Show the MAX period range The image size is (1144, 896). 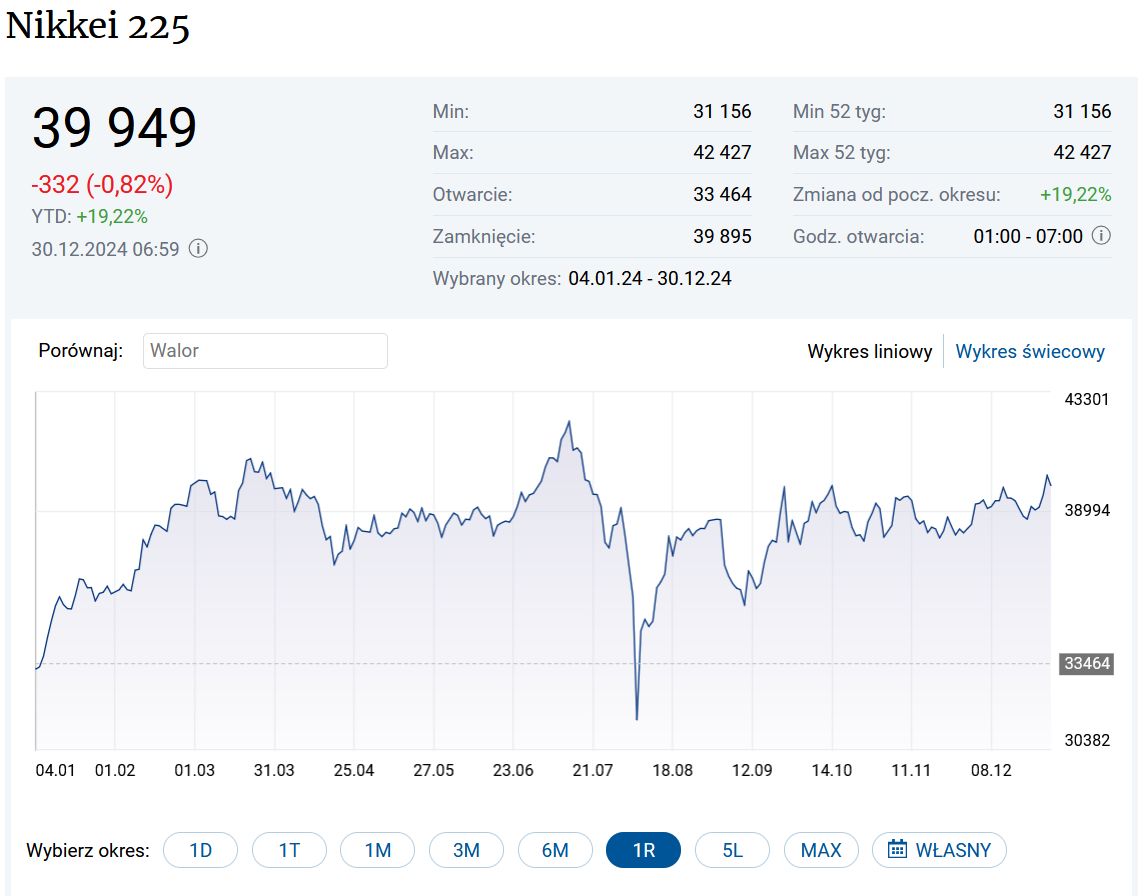[821, 850]
